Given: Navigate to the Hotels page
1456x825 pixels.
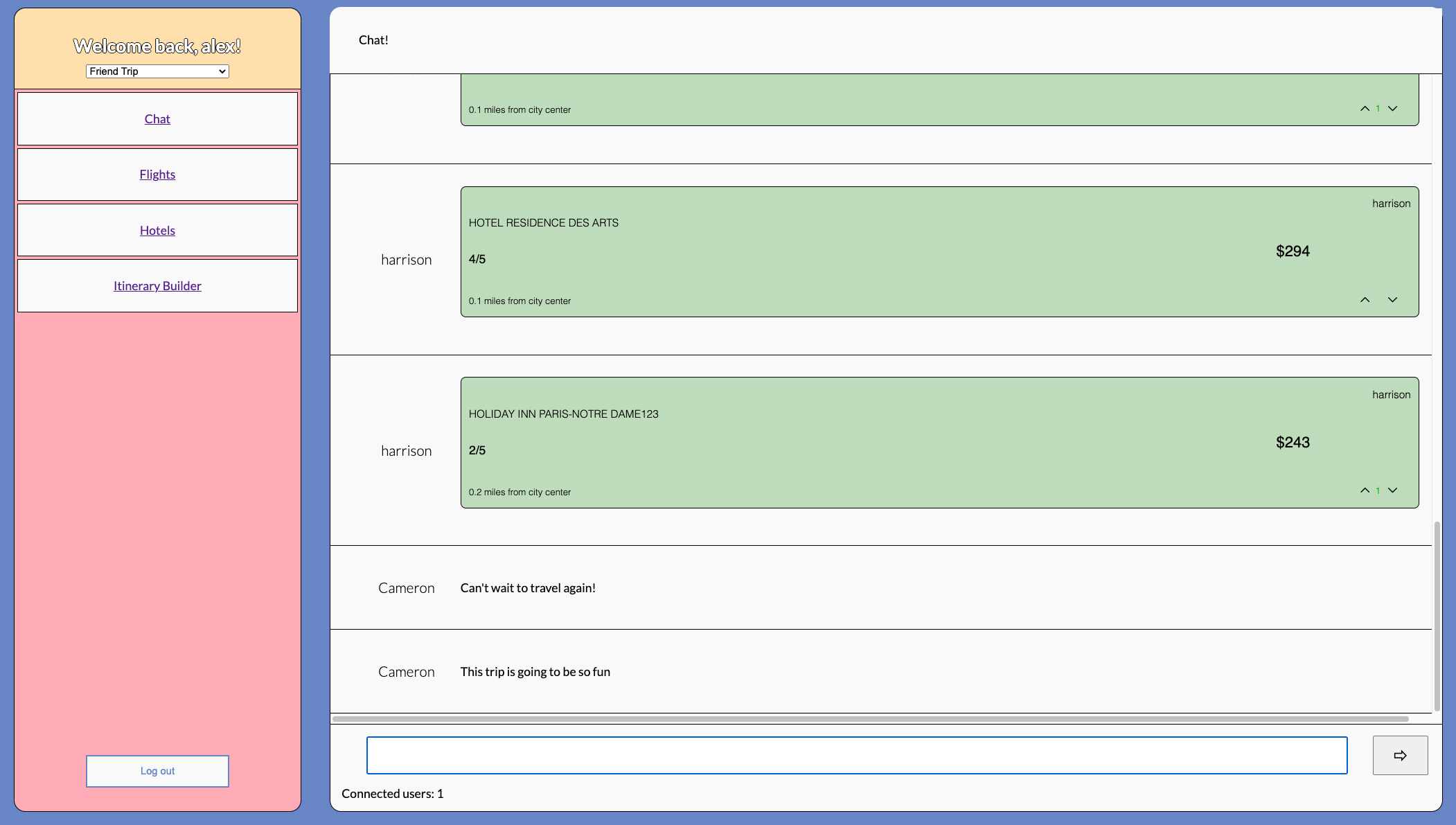Looking at the screenshot, I should point(157,231).
